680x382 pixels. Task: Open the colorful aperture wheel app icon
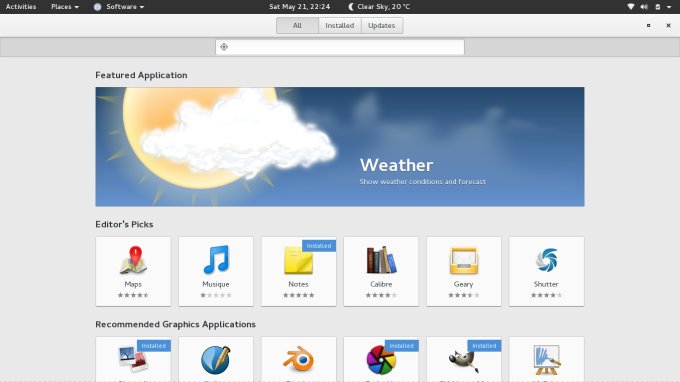click(381, 360)
